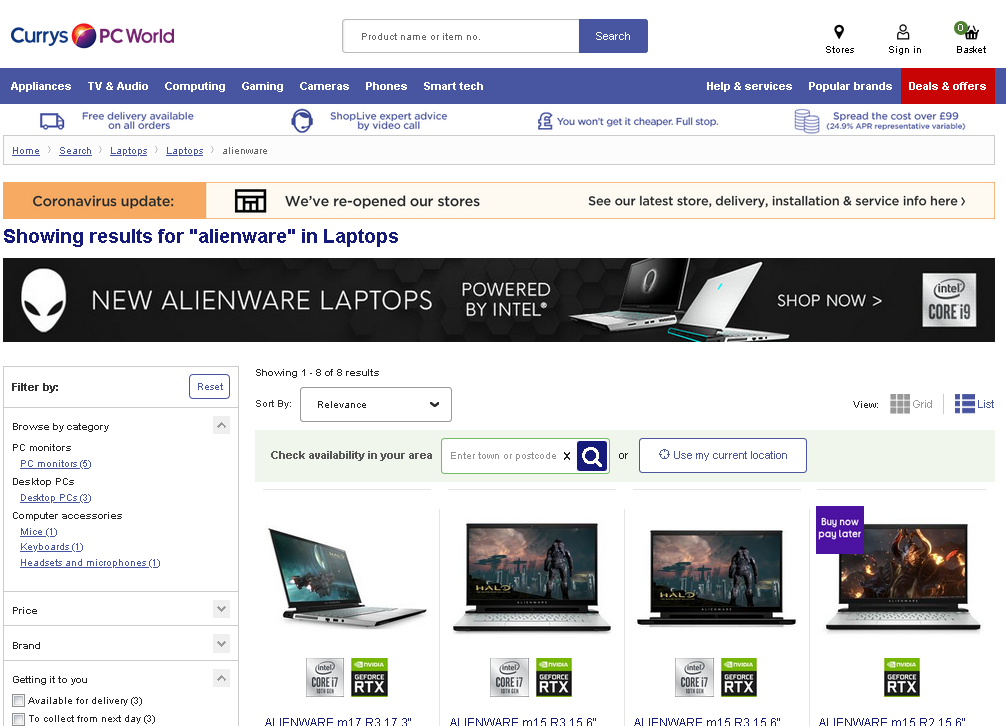
Task: Go to Home breadcrumb link
Action: point(26,151)
